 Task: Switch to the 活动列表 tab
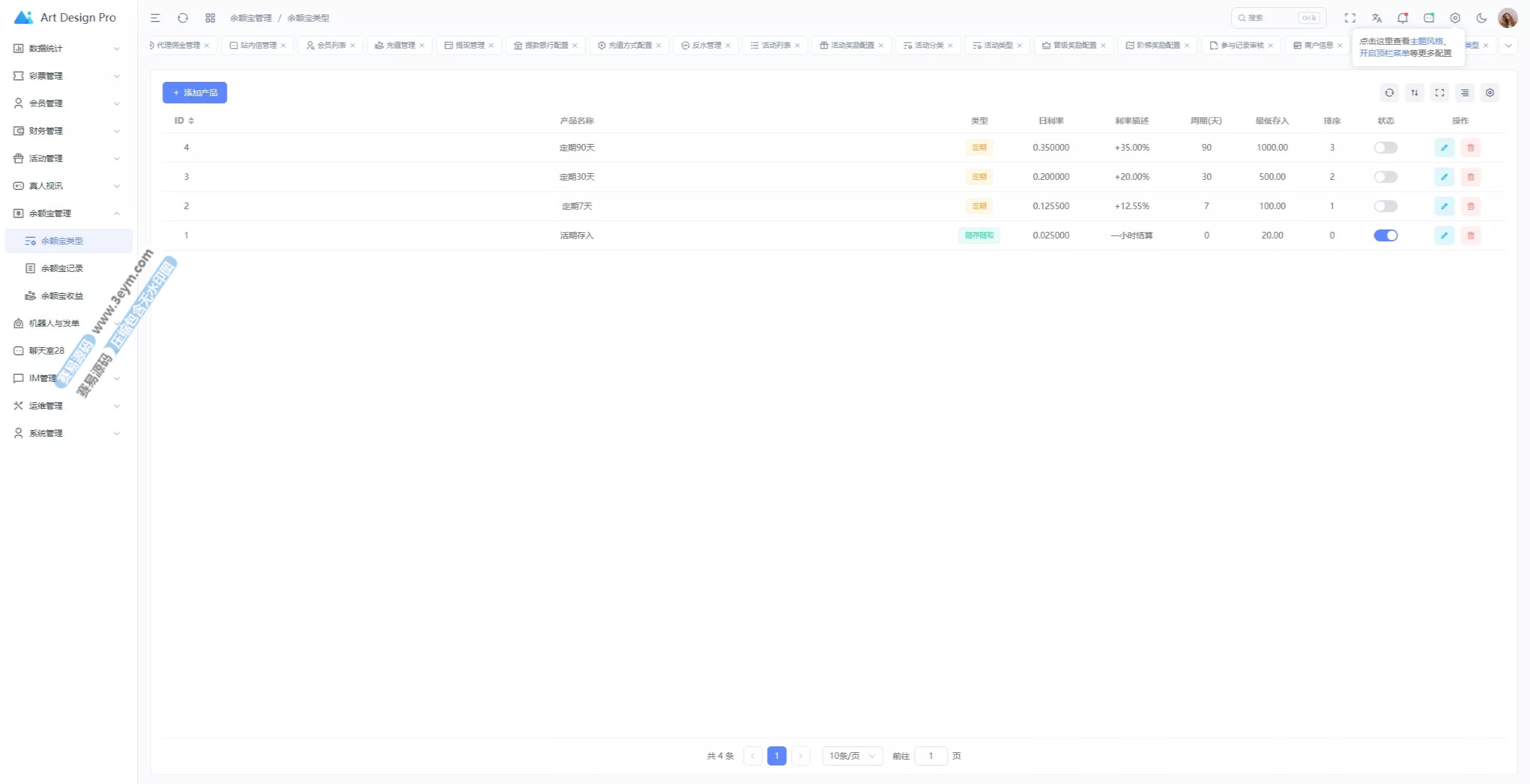click(x=775, y=45)
